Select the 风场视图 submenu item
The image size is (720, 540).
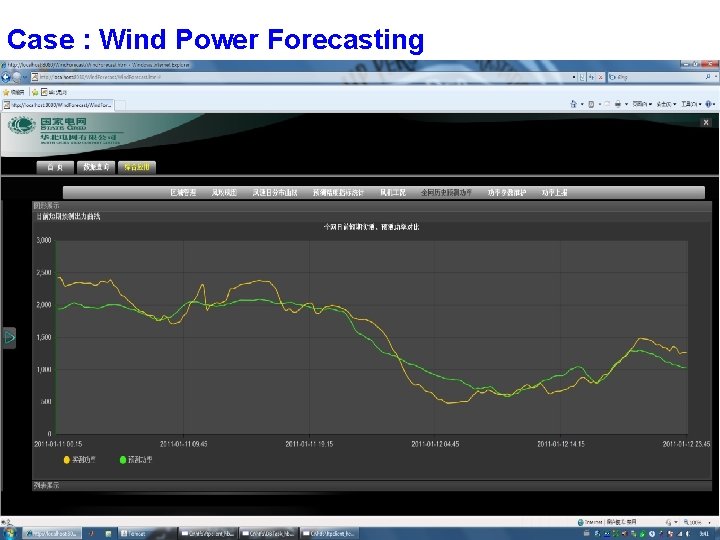pyautogui.click(x=224, y=192)
